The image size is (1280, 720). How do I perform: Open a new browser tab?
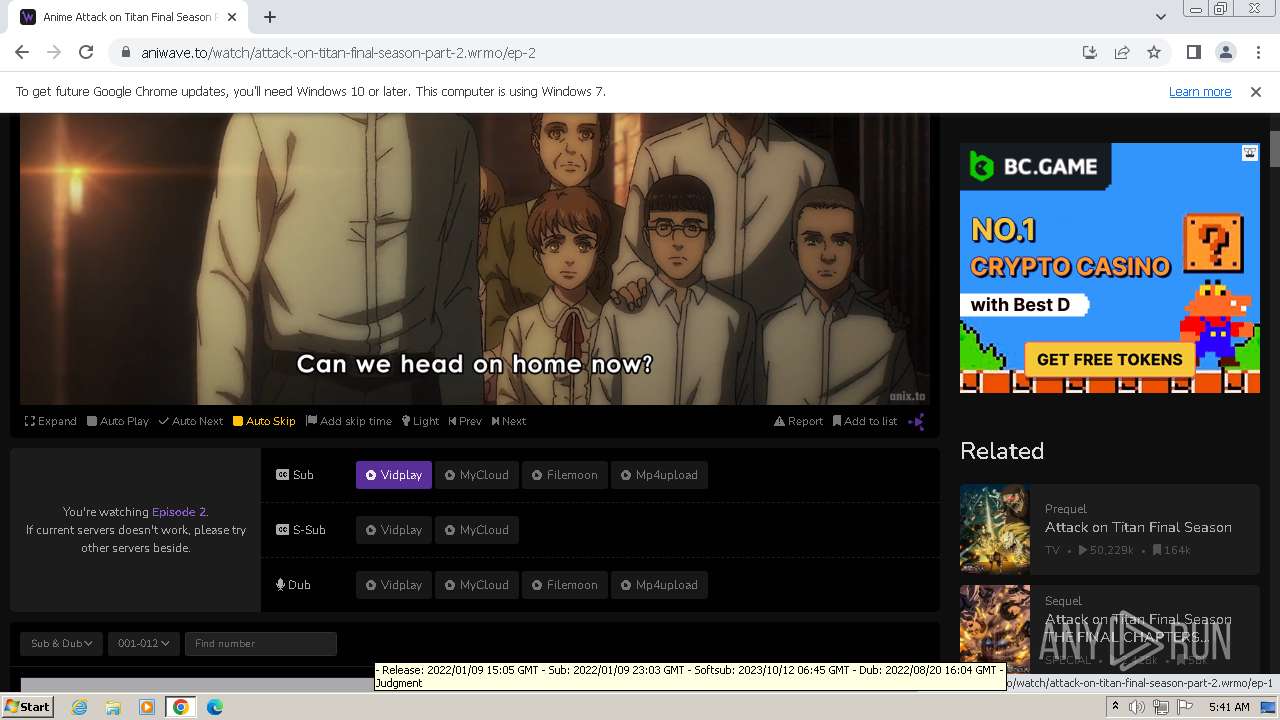click(270, 17)
